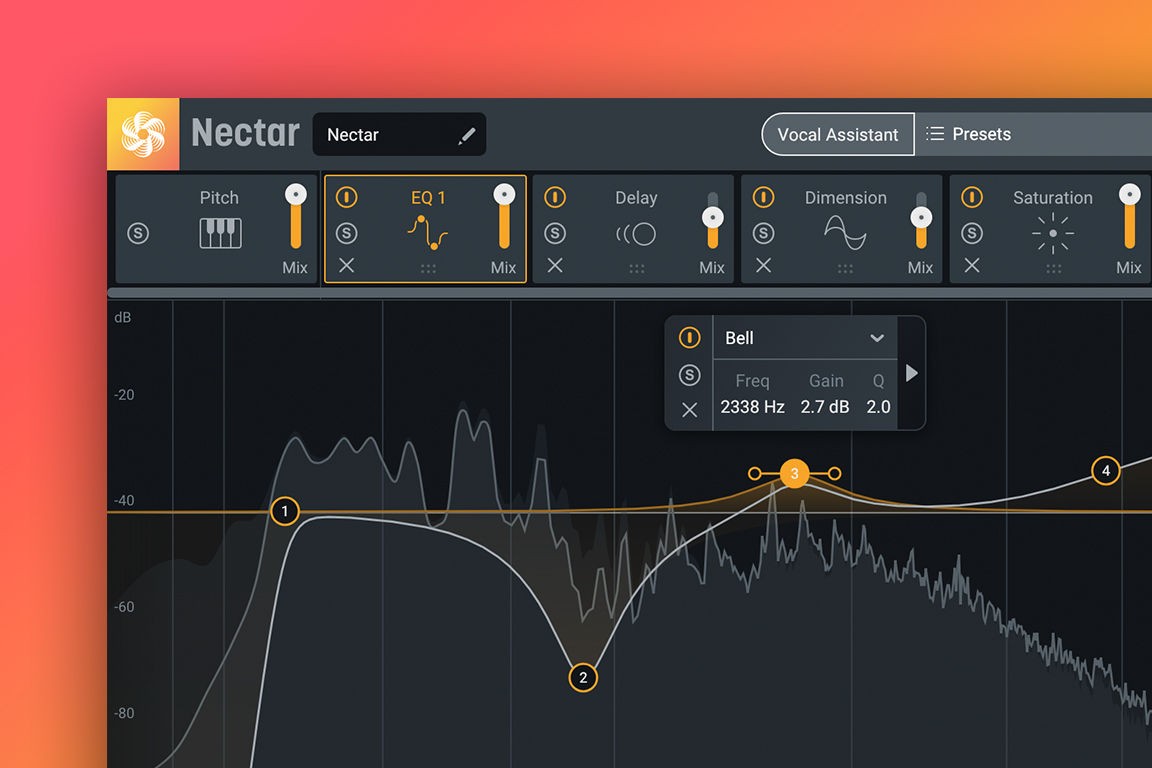Toggle Dimension module power
Image resolution: width=1152 pixels, height=768 pixels.
click(x=763, y=197)
